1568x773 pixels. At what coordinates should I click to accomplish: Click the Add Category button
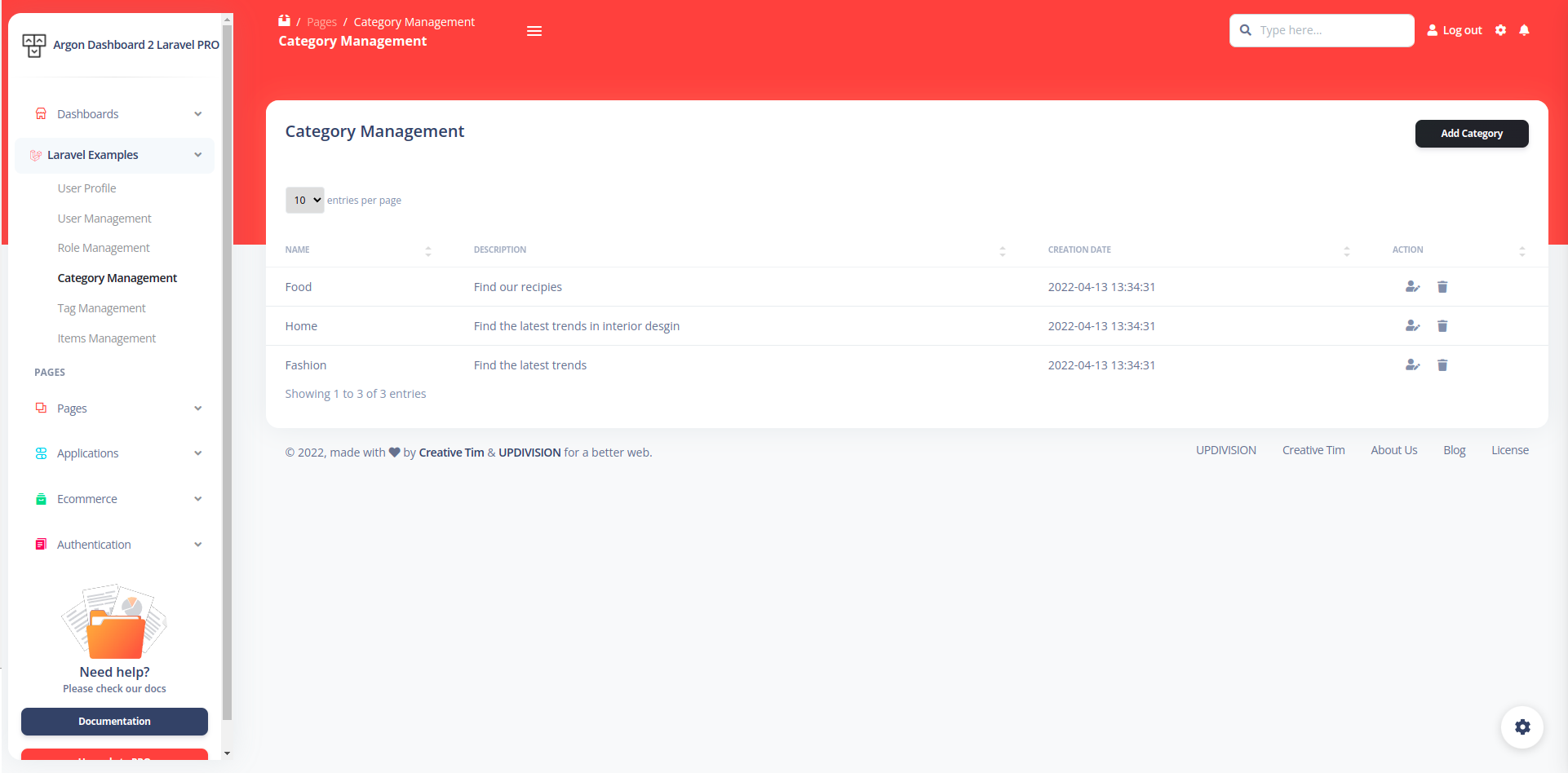click(1471, 134)
